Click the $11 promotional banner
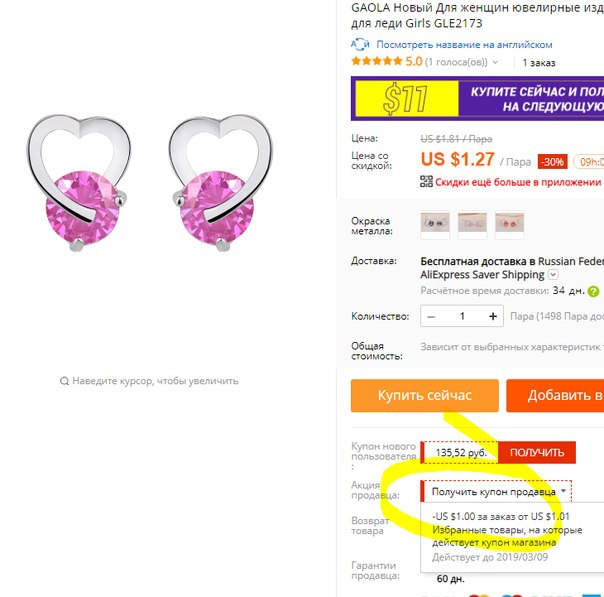Viewport: 604px width, 597px height. tap(477, 99)
